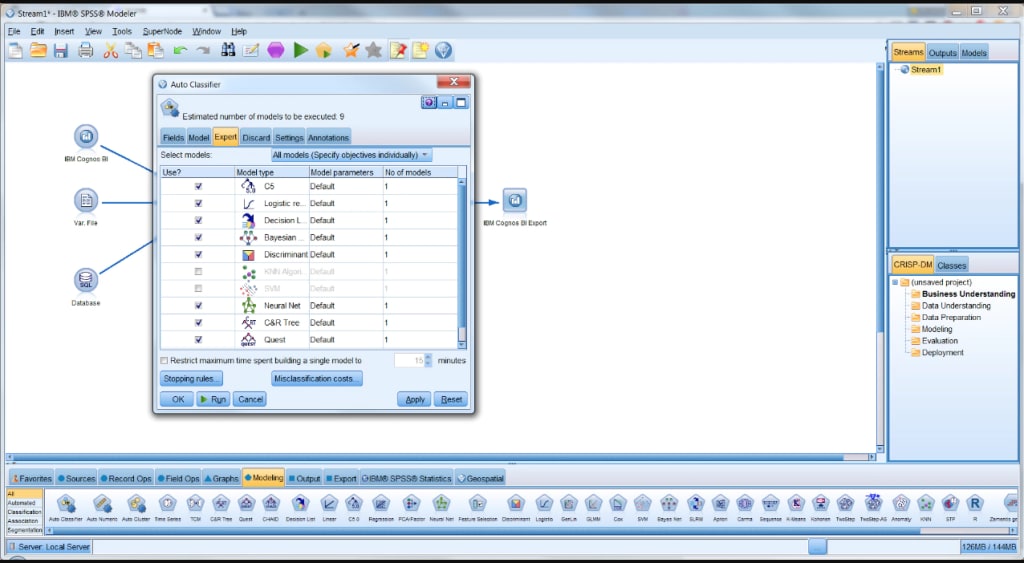Image resolution: width=1024 pixels, height=563 pixels.
Task: Click the canvas horizontal scrollbar
Action: 440,457
